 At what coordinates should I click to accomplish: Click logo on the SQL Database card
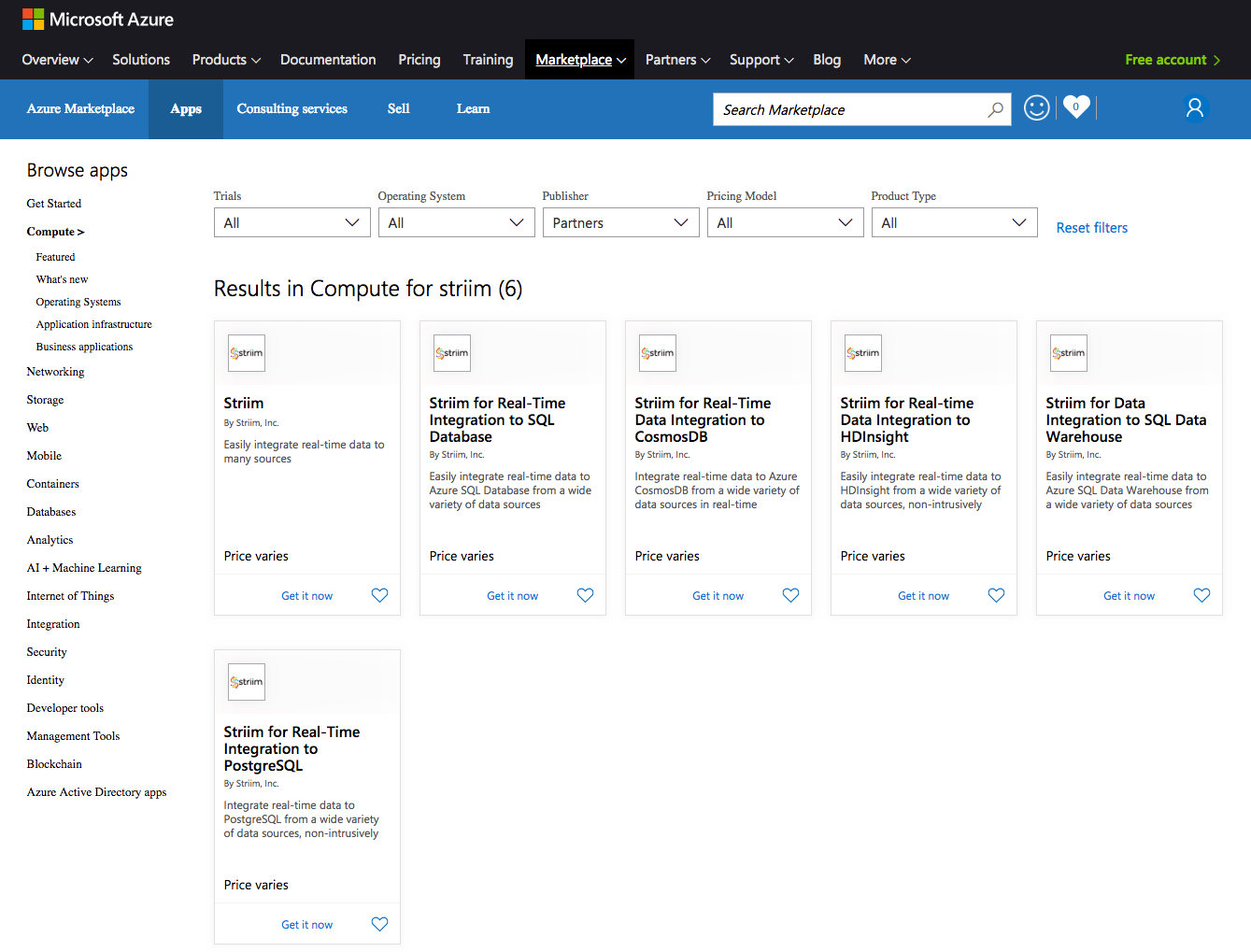coord(452,353)
